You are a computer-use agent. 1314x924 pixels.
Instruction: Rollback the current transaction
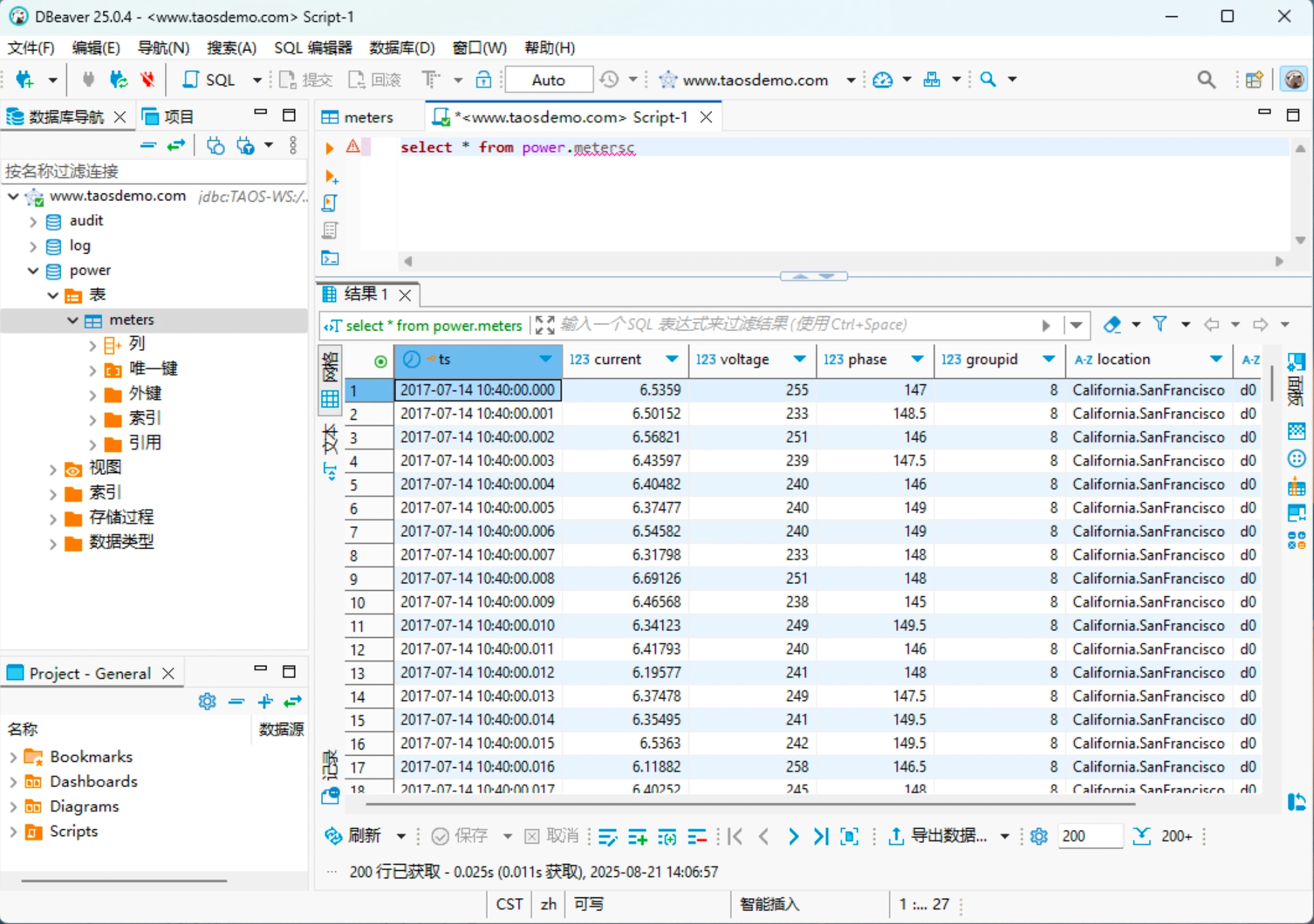[375, 80]
